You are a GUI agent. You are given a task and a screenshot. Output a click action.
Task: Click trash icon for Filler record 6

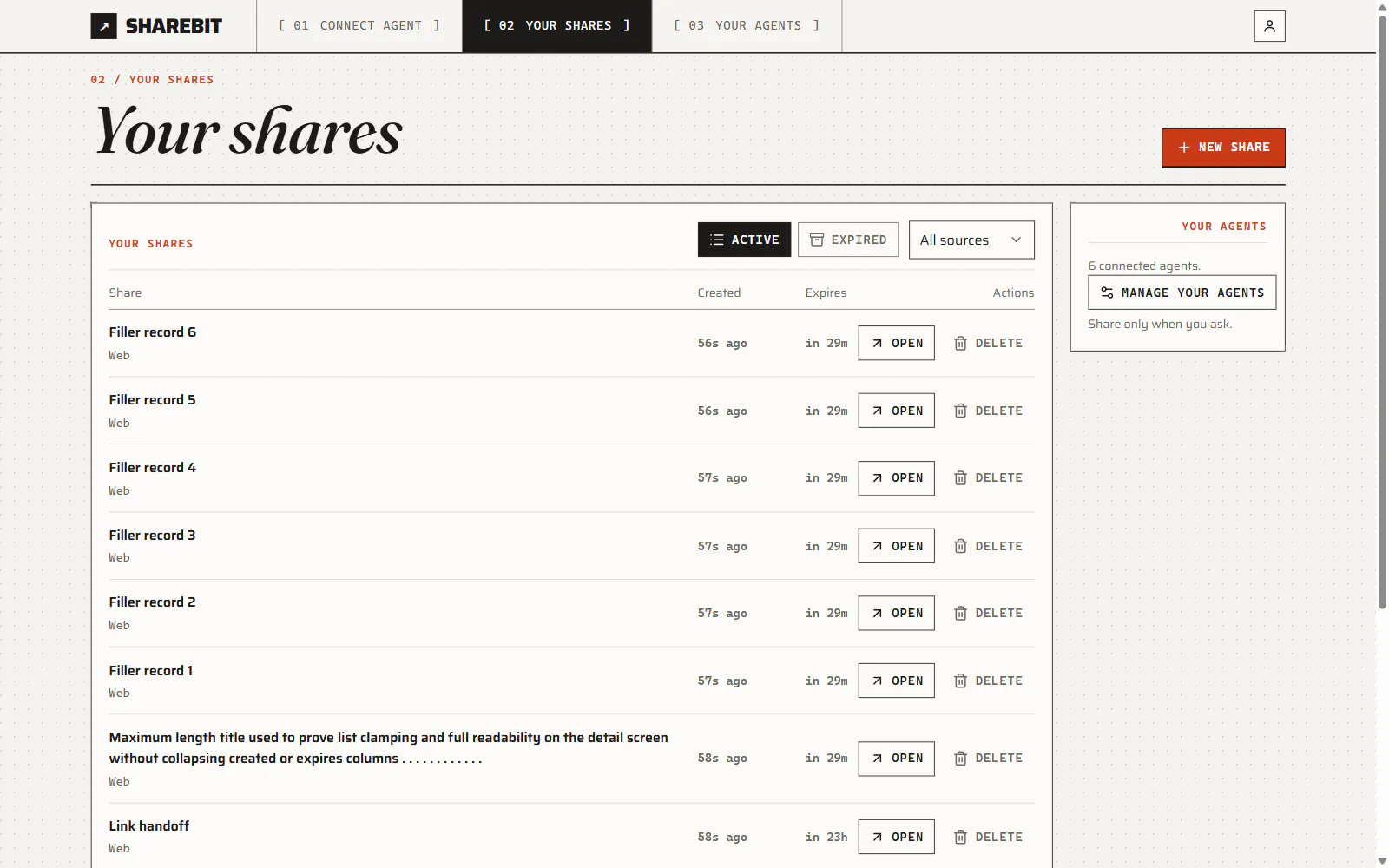[x=960, y=343]
